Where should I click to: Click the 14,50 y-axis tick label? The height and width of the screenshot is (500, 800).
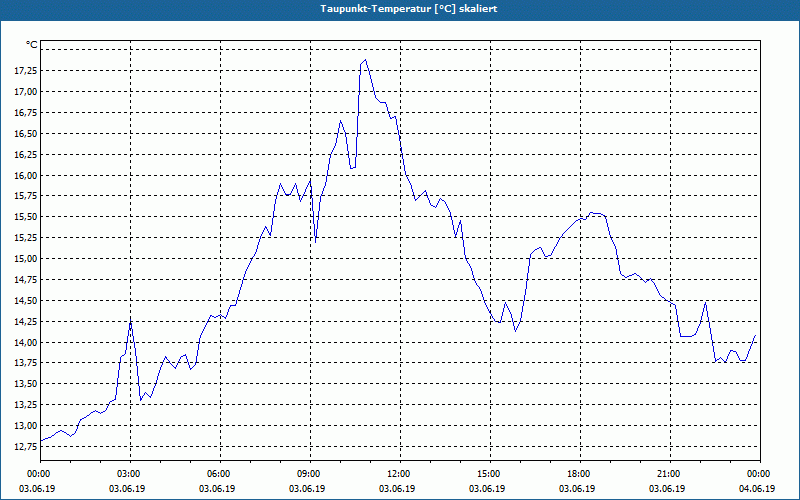[26, 301]
